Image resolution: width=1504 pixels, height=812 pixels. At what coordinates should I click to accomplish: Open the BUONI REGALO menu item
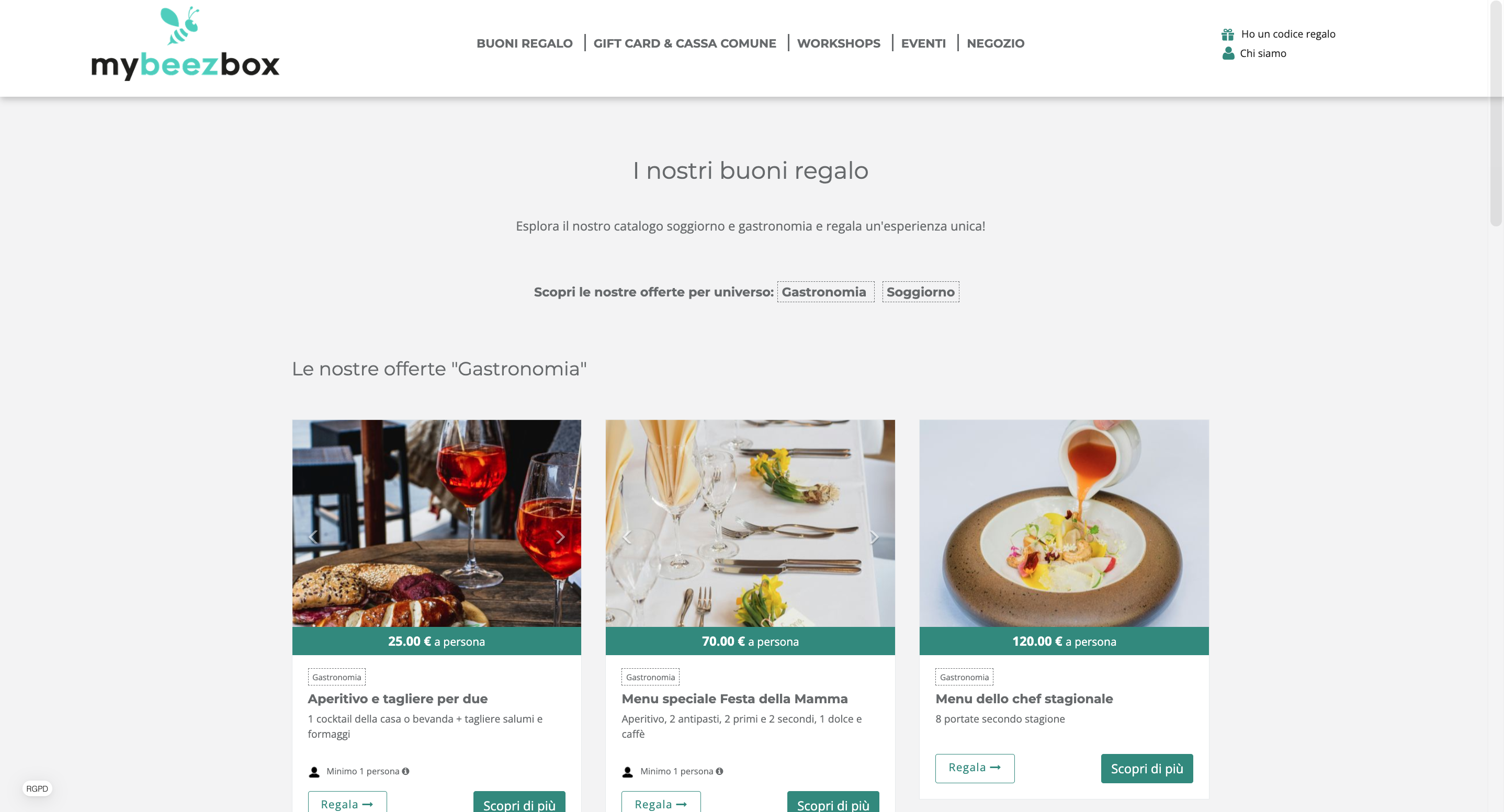pyautogui.click(x=524, y=43)
